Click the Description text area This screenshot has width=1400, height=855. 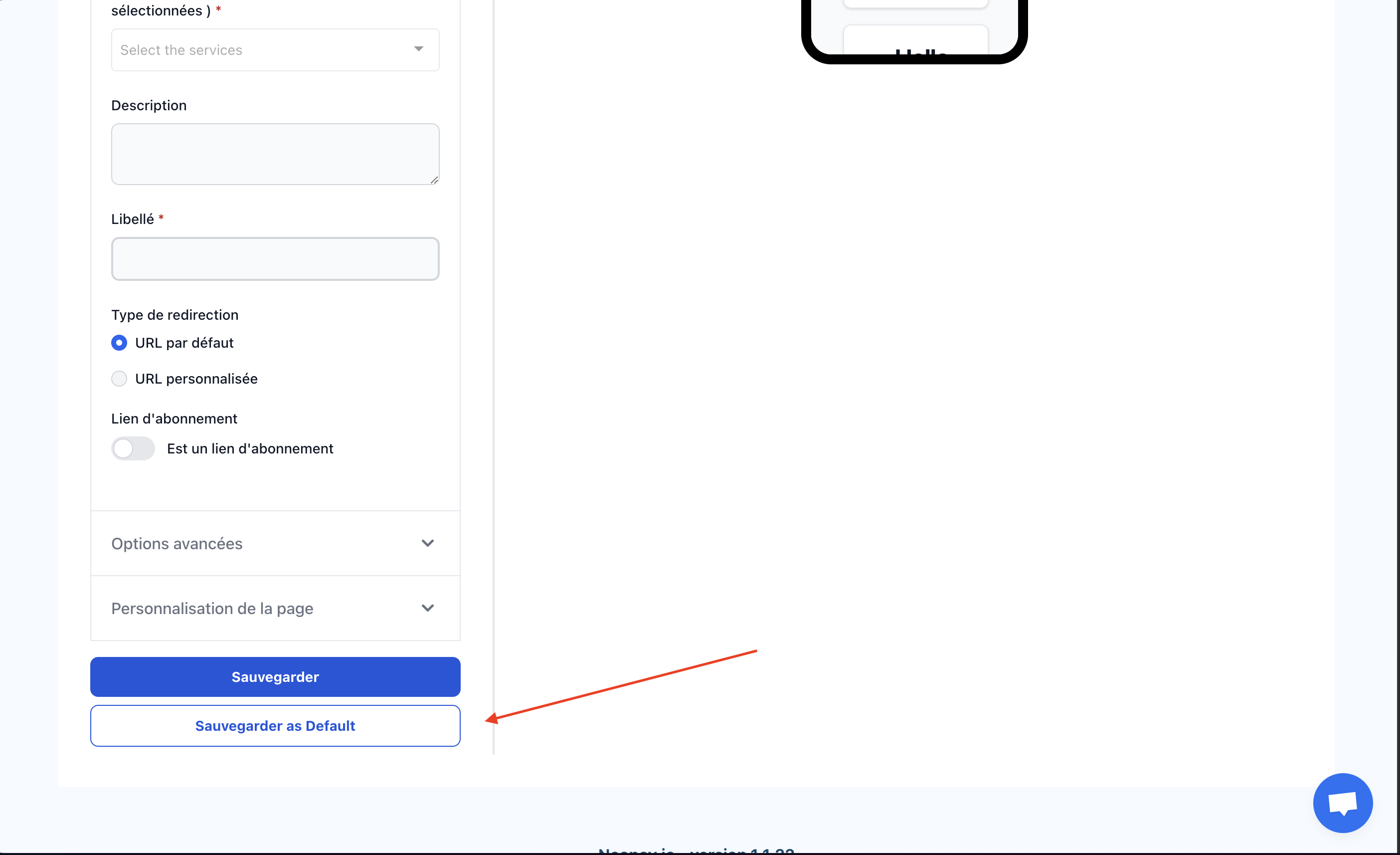275,153
